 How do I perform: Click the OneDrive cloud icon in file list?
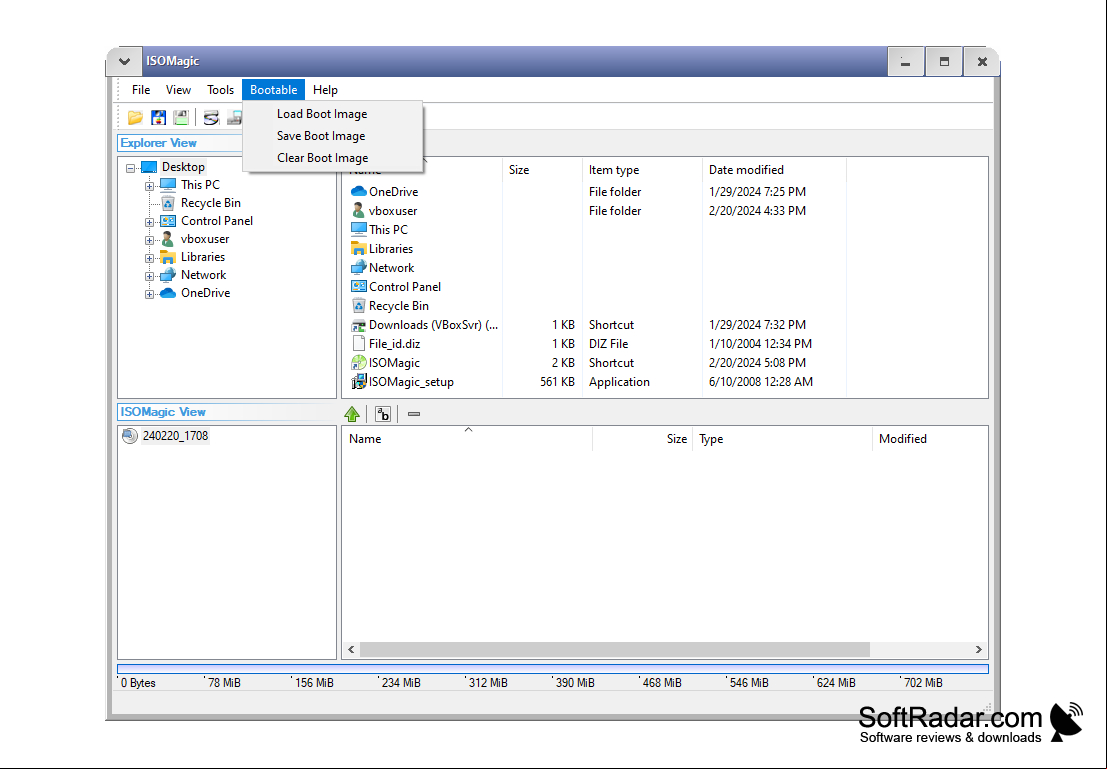coord(359,191)
